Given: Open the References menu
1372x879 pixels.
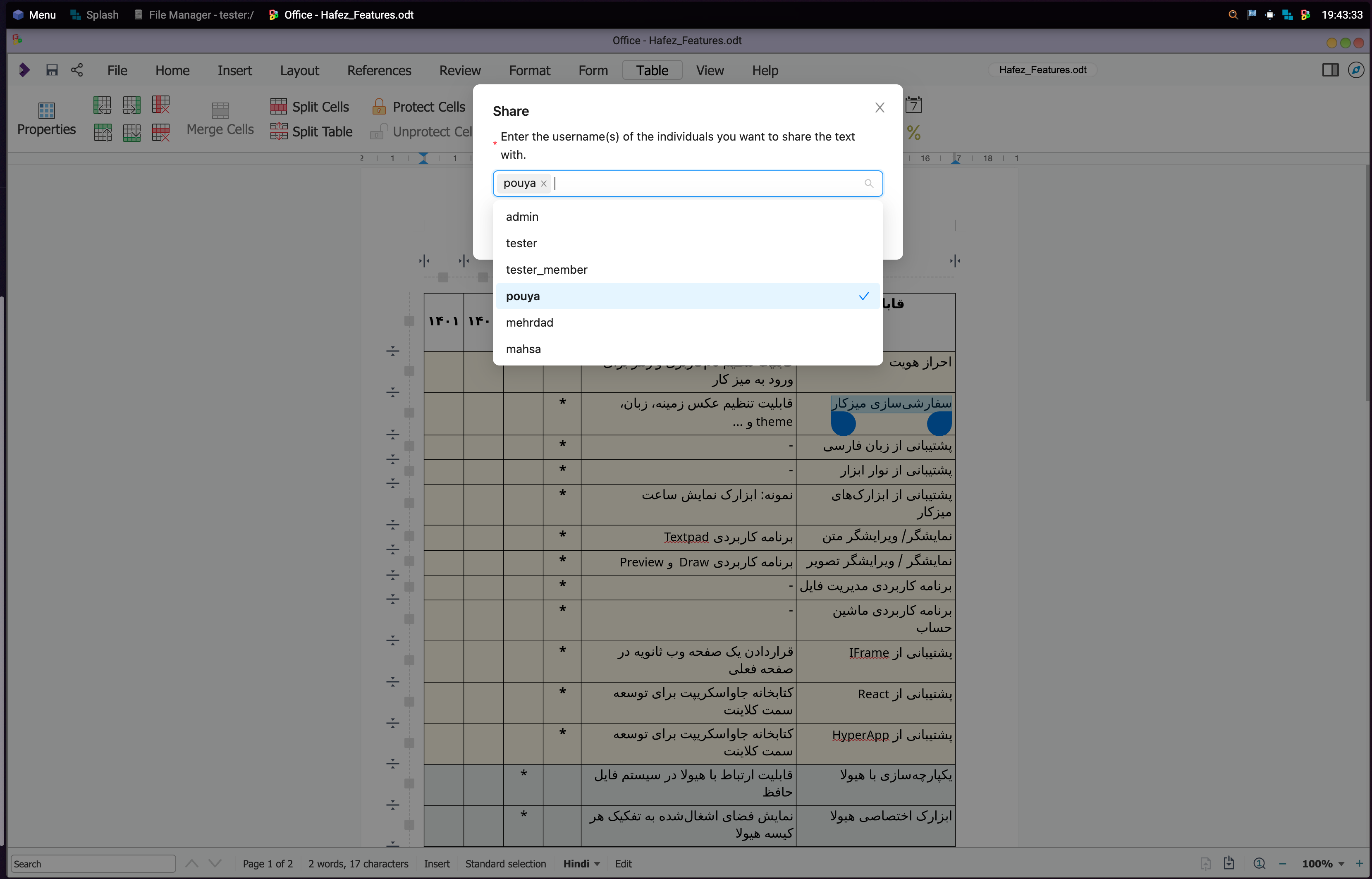Looking at the screenshot, I should pos(379,71).
